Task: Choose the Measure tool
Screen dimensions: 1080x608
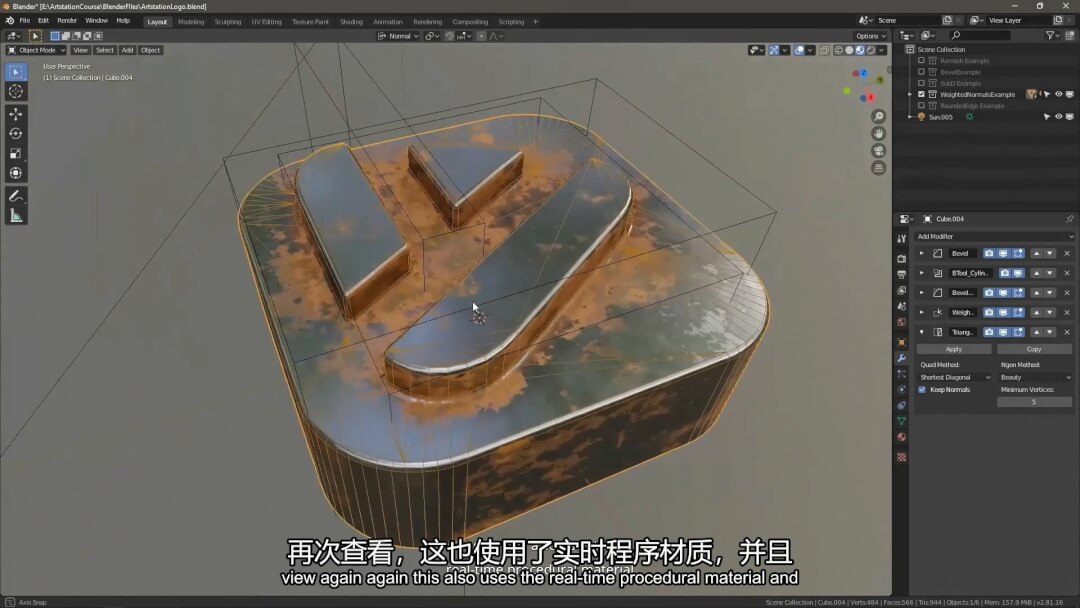Action: tap(16, 216)
